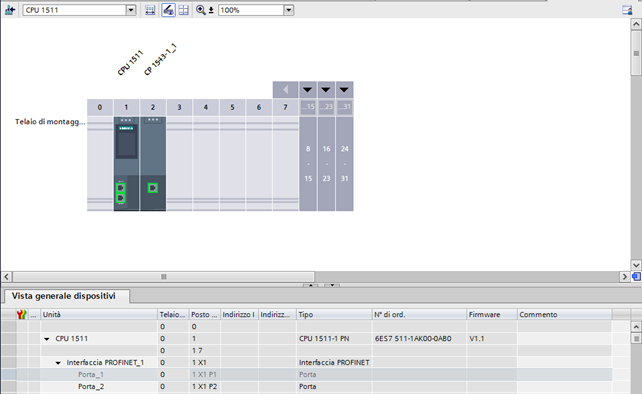Click the left arrow above rack slot 7
Screen dimensions: 642x394
tap(285, 89)
